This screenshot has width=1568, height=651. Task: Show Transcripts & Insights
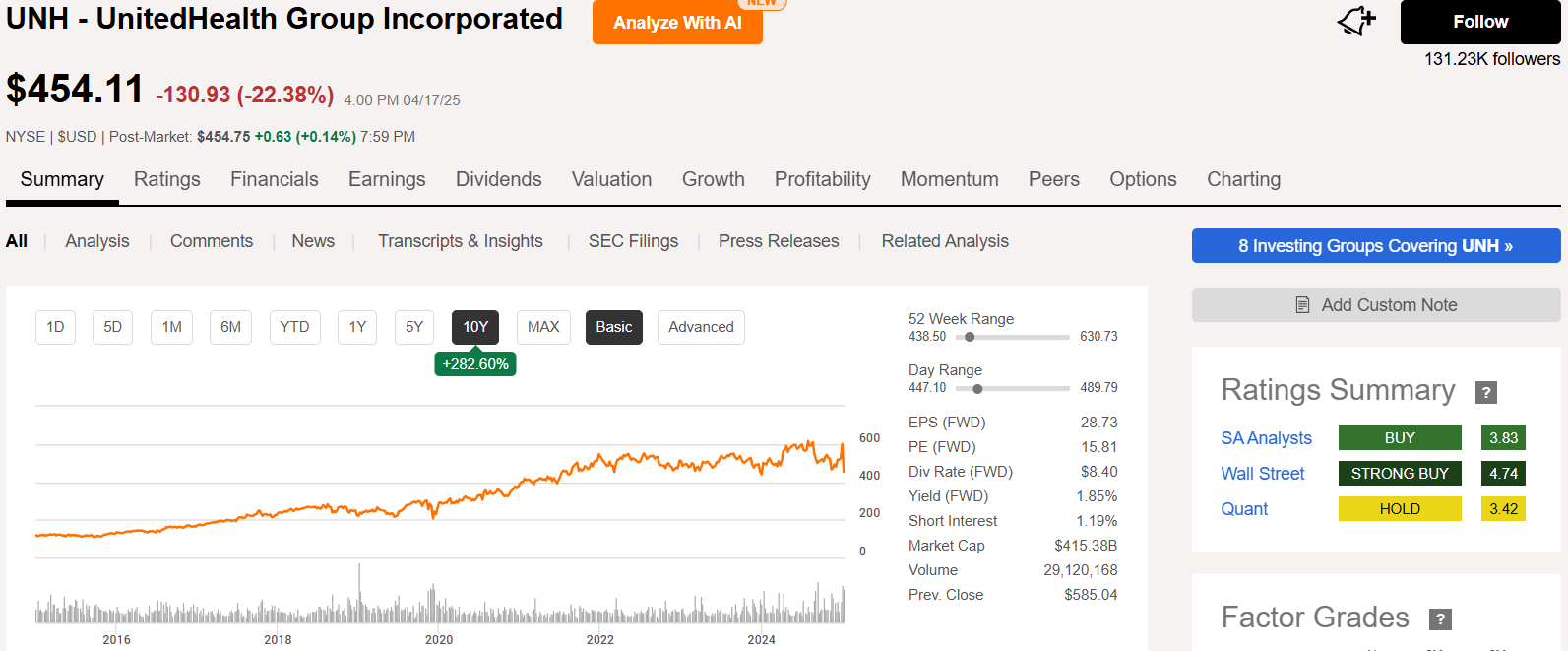(461, 241)
